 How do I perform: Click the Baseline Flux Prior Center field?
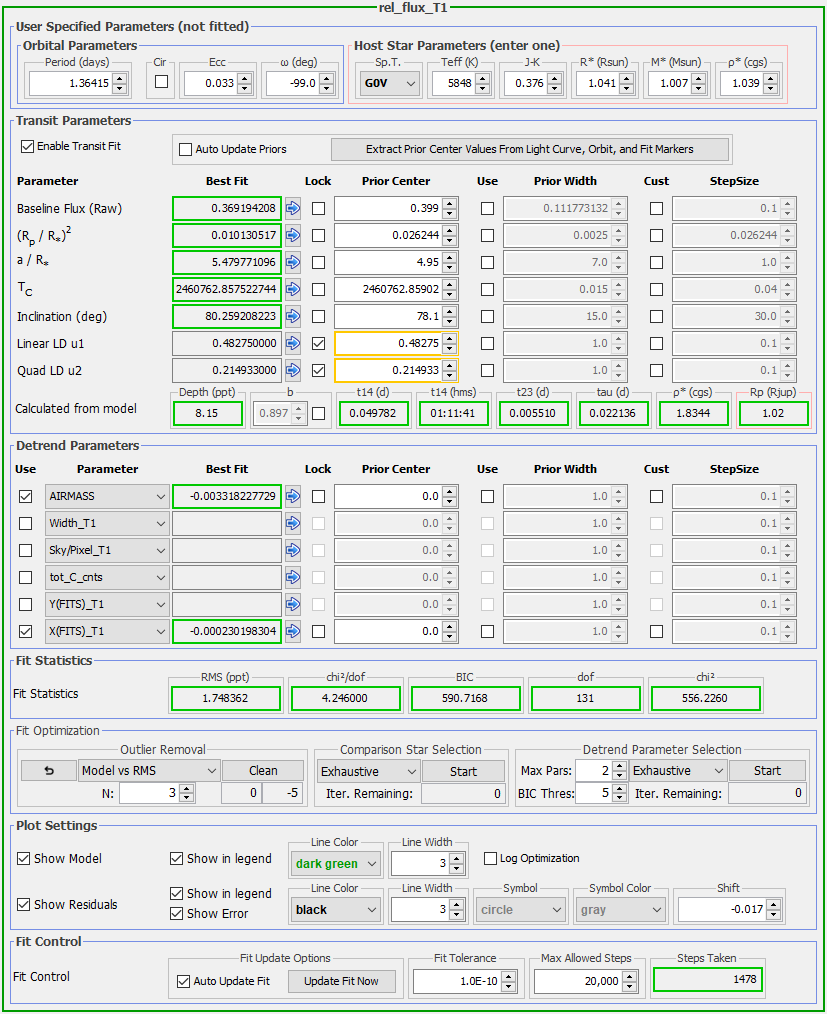pyautogui.click(x=388, y=208)
